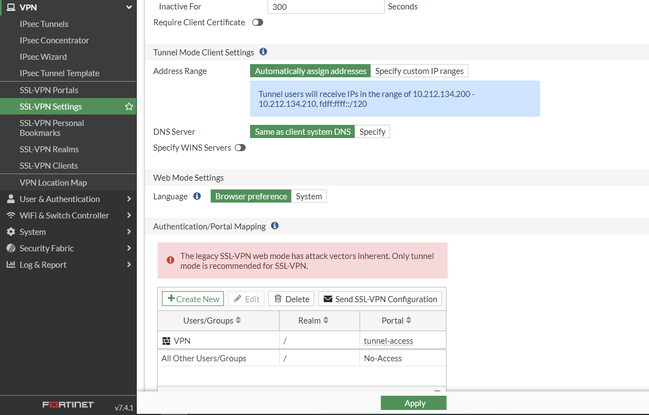
Task: Click the System gear icon
Action: click(x=11, y=232)
